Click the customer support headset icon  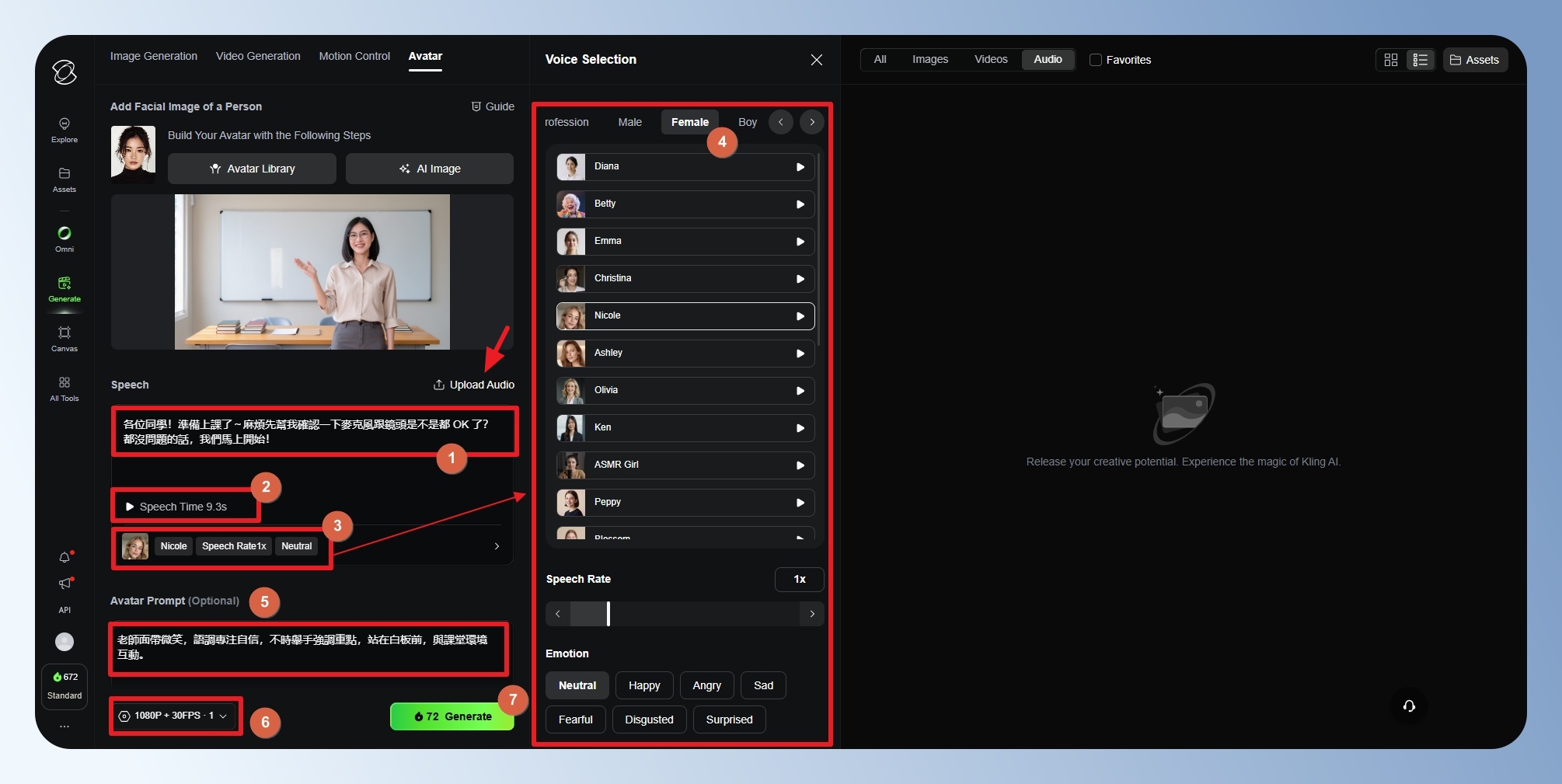(1408, 706)
